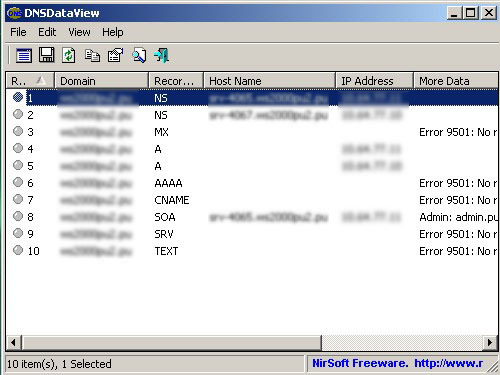
Task: Click Error 9501 text in SRV row
Action: click(458, 234)
